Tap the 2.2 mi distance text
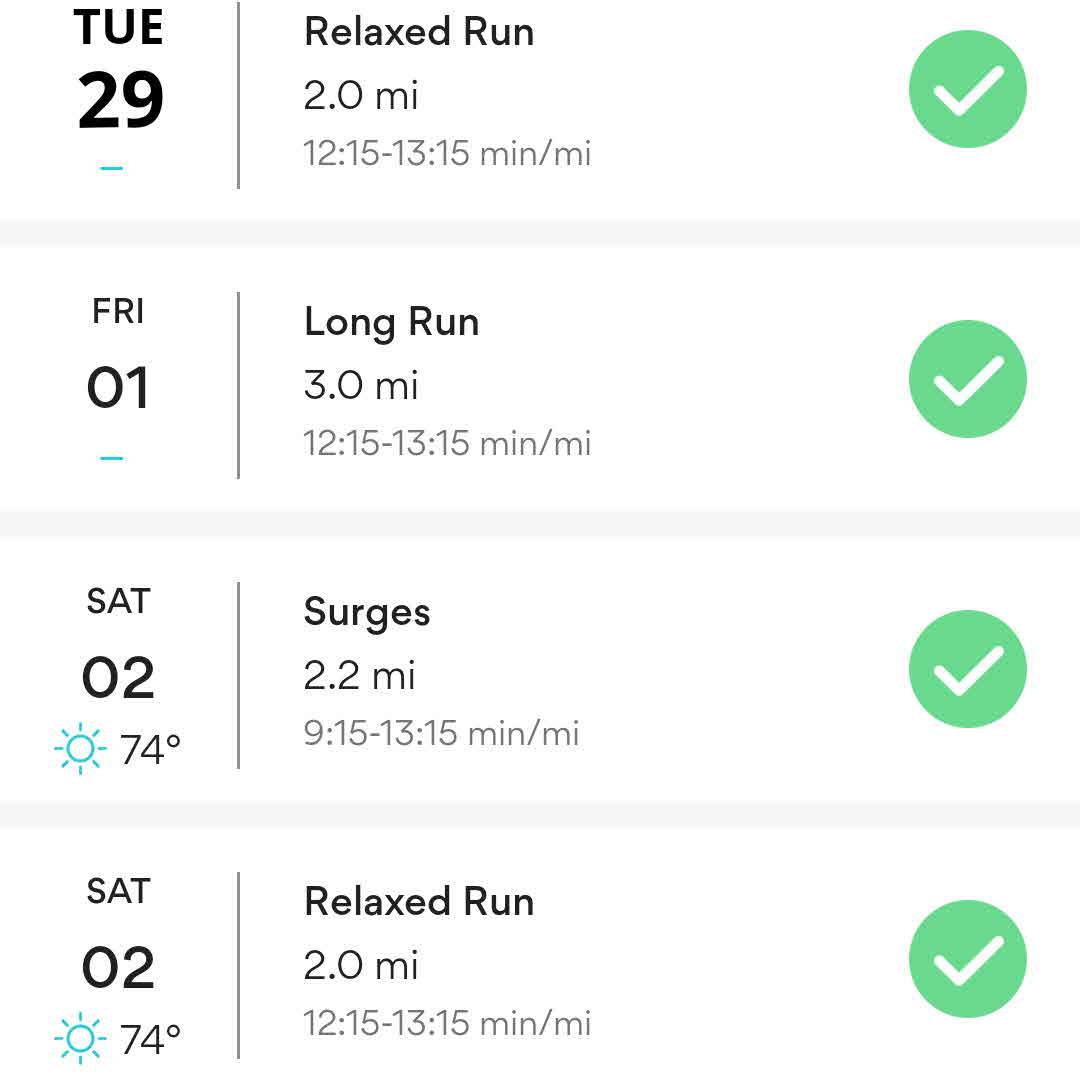The height and width of the screenshot is (1080, 1080). coord(359,676)
